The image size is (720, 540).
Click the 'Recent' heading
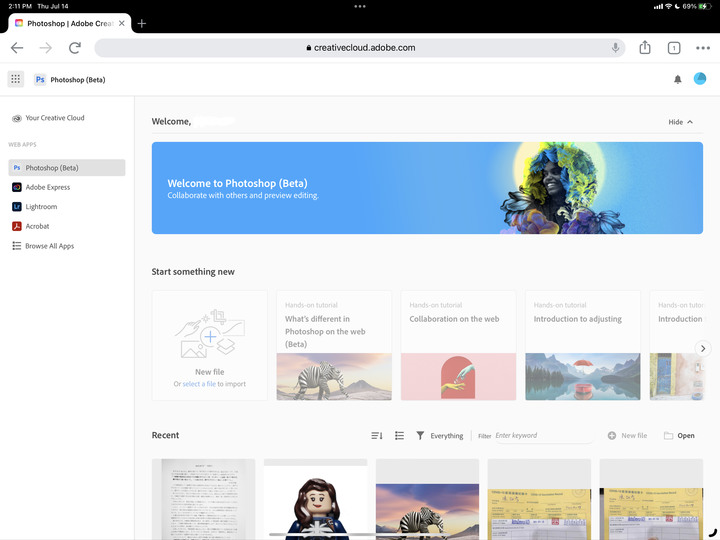(165, 435)
